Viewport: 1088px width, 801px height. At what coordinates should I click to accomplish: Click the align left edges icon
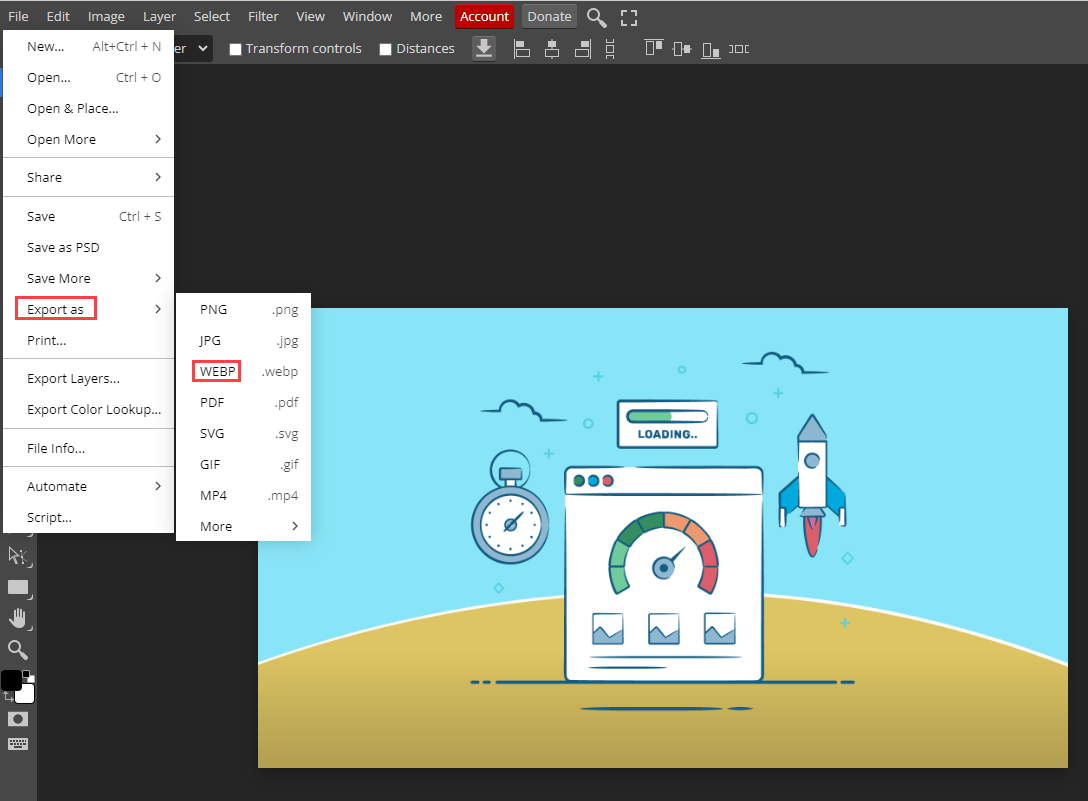point(521,48)
